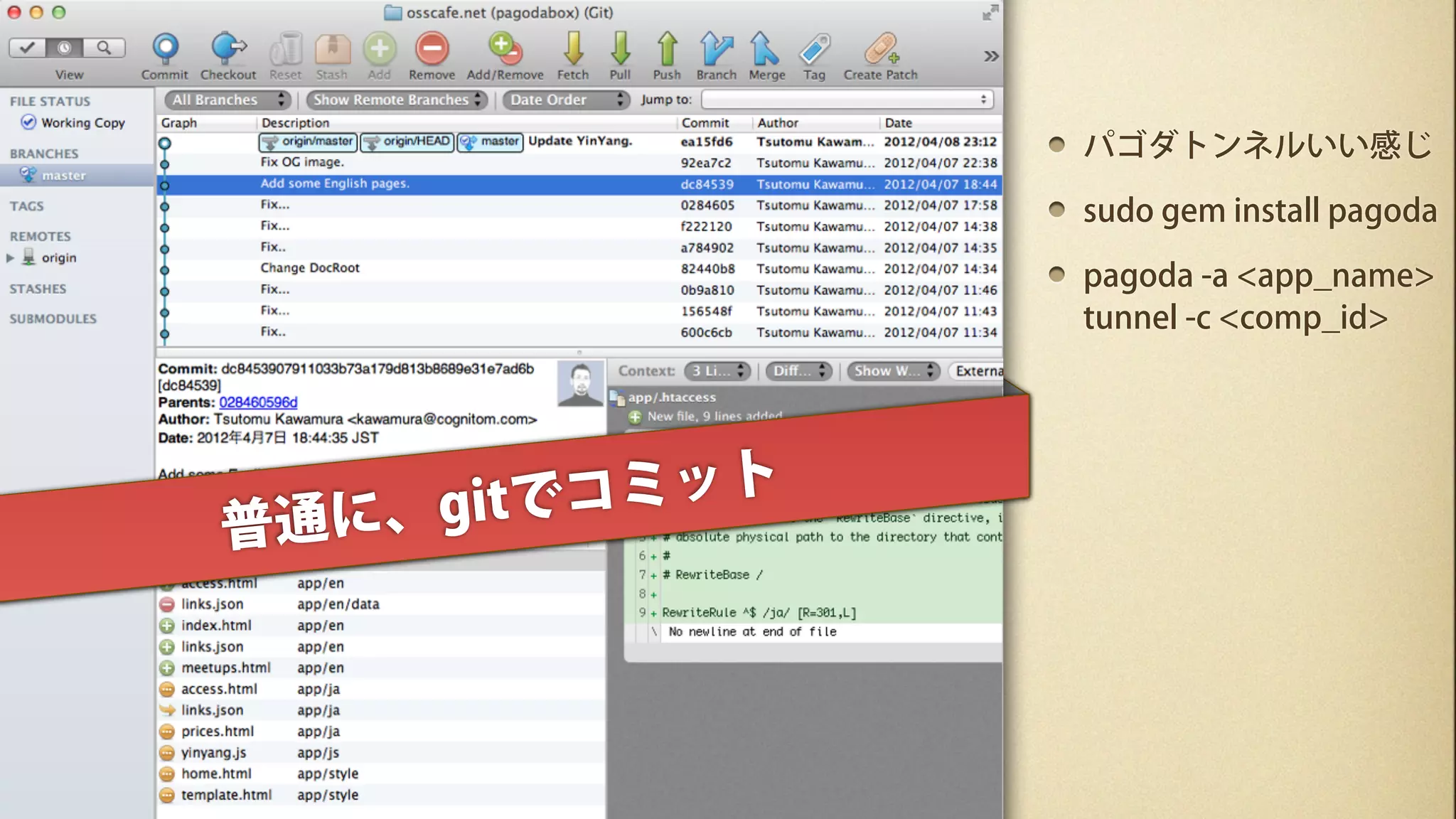
Task: Open the Merge tool icon
Action: 765,49
